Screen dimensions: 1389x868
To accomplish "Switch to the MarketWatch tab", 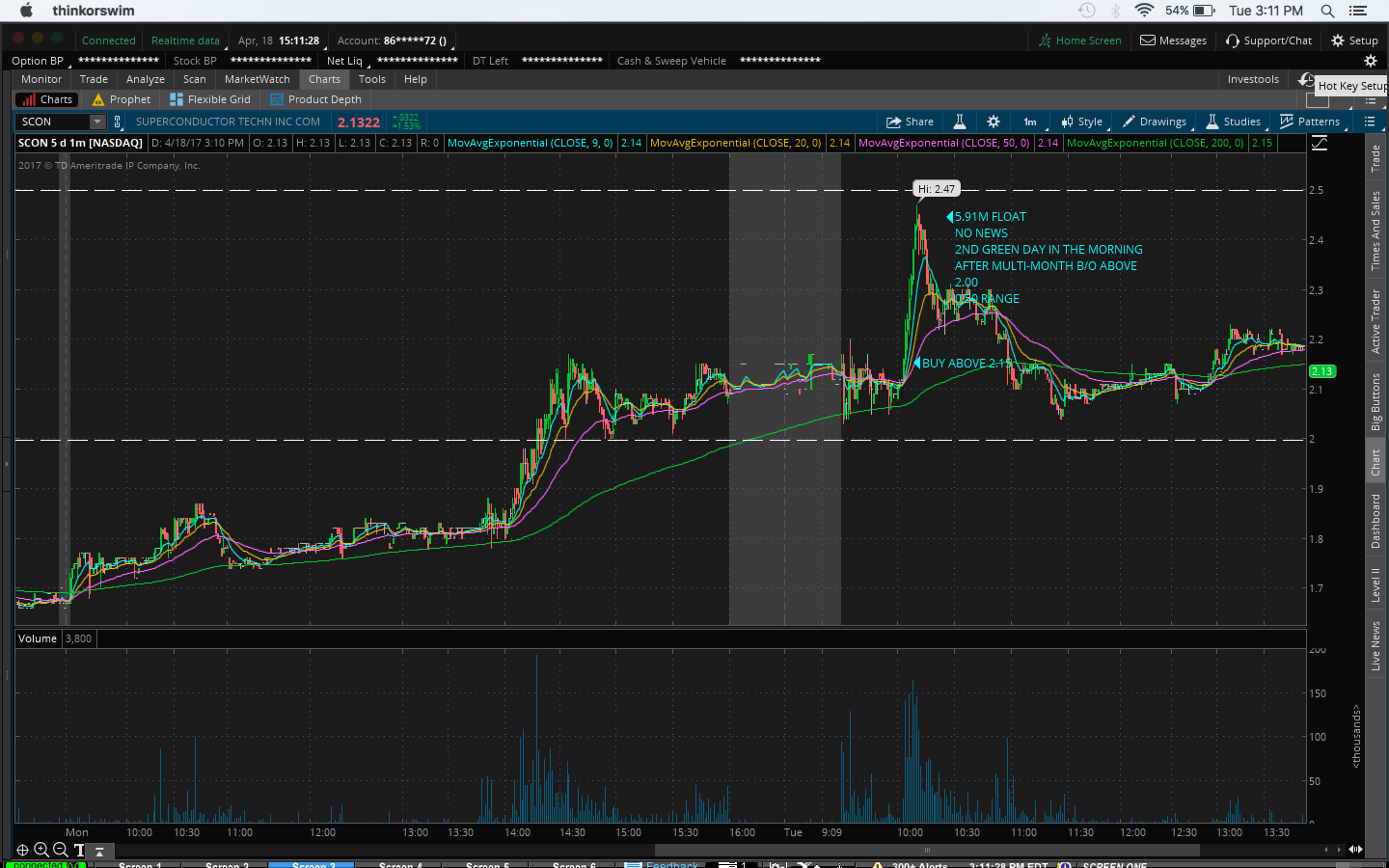I will tap(258, 79).
